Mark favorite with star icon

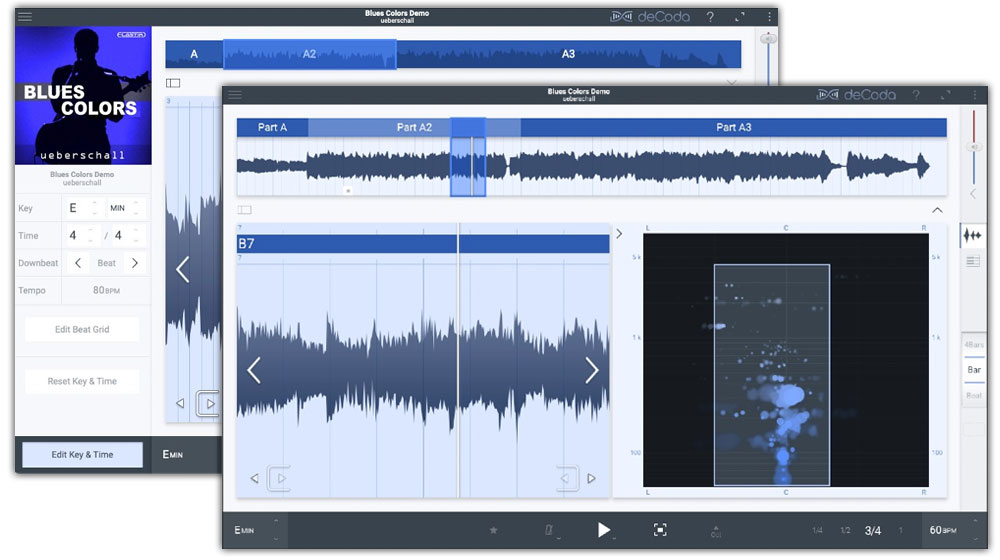click(x=493, y=530)
